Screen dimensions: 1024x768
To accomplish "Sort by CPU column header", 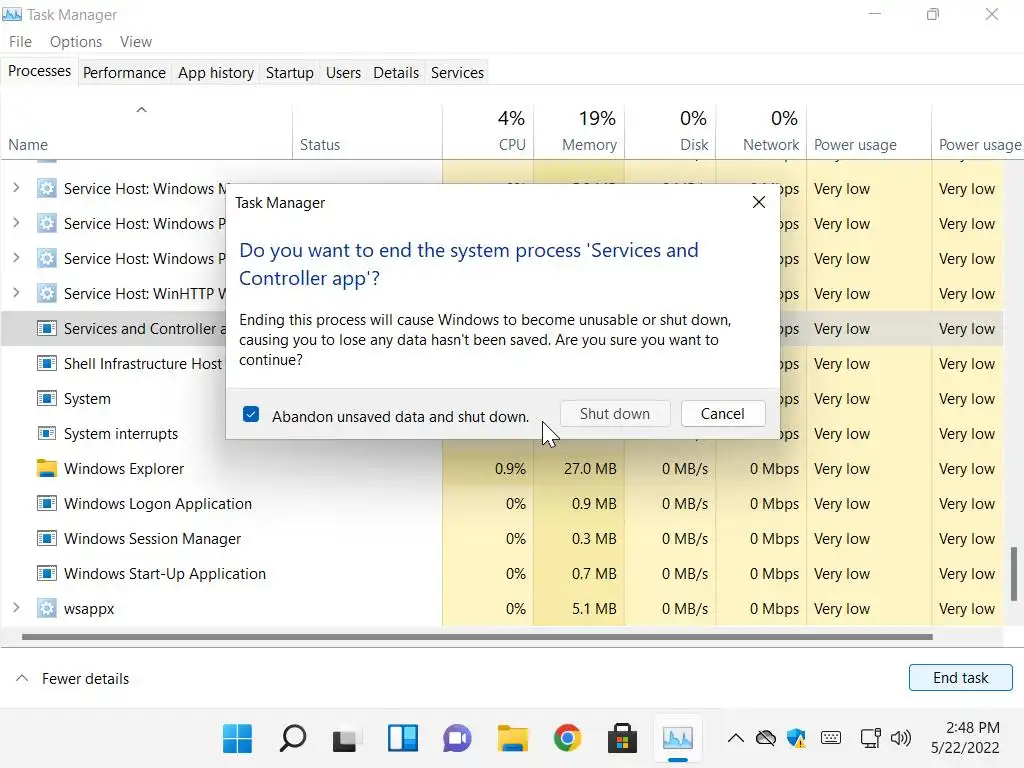I will [x=488, y=131].
